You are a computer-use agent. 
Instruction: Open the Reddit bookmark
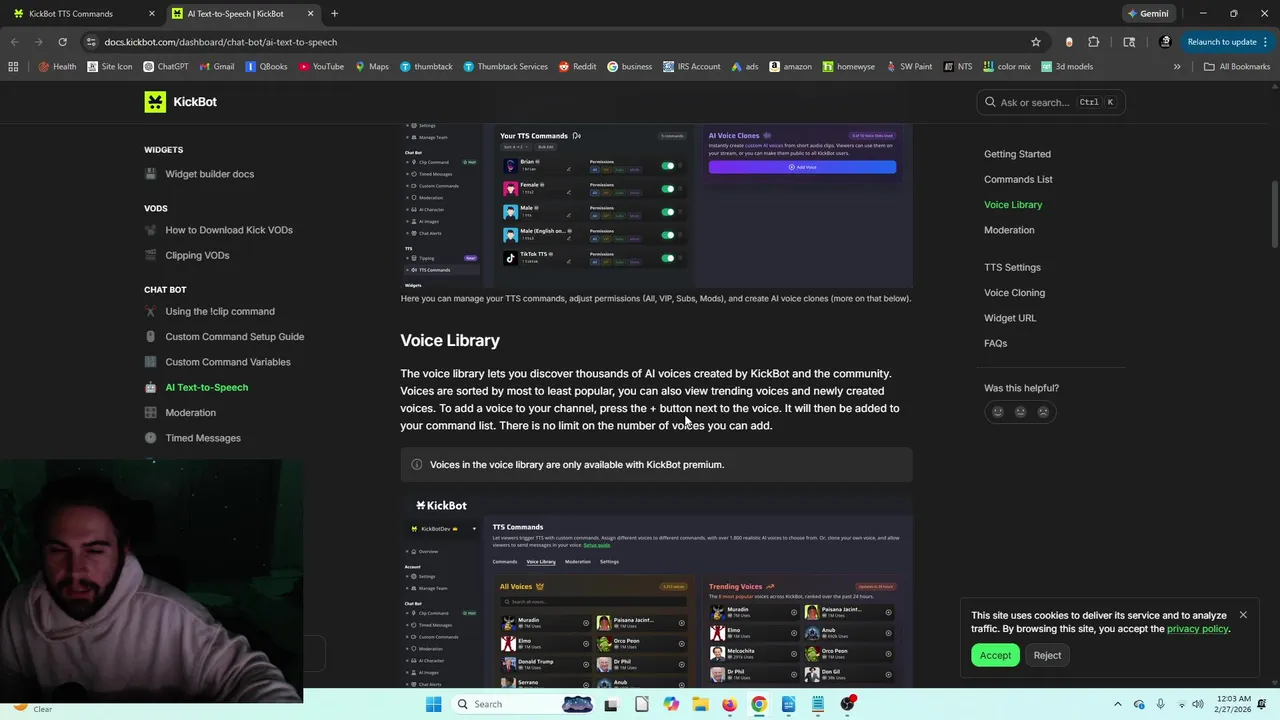(x=577, y=67)
